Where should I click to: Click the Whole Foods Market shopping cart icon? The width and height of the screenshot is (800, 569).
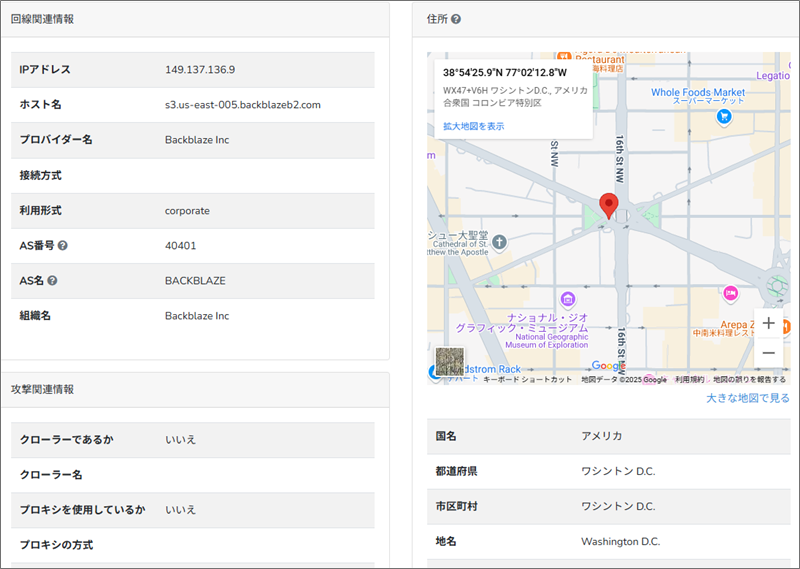(x=724, y=117)
